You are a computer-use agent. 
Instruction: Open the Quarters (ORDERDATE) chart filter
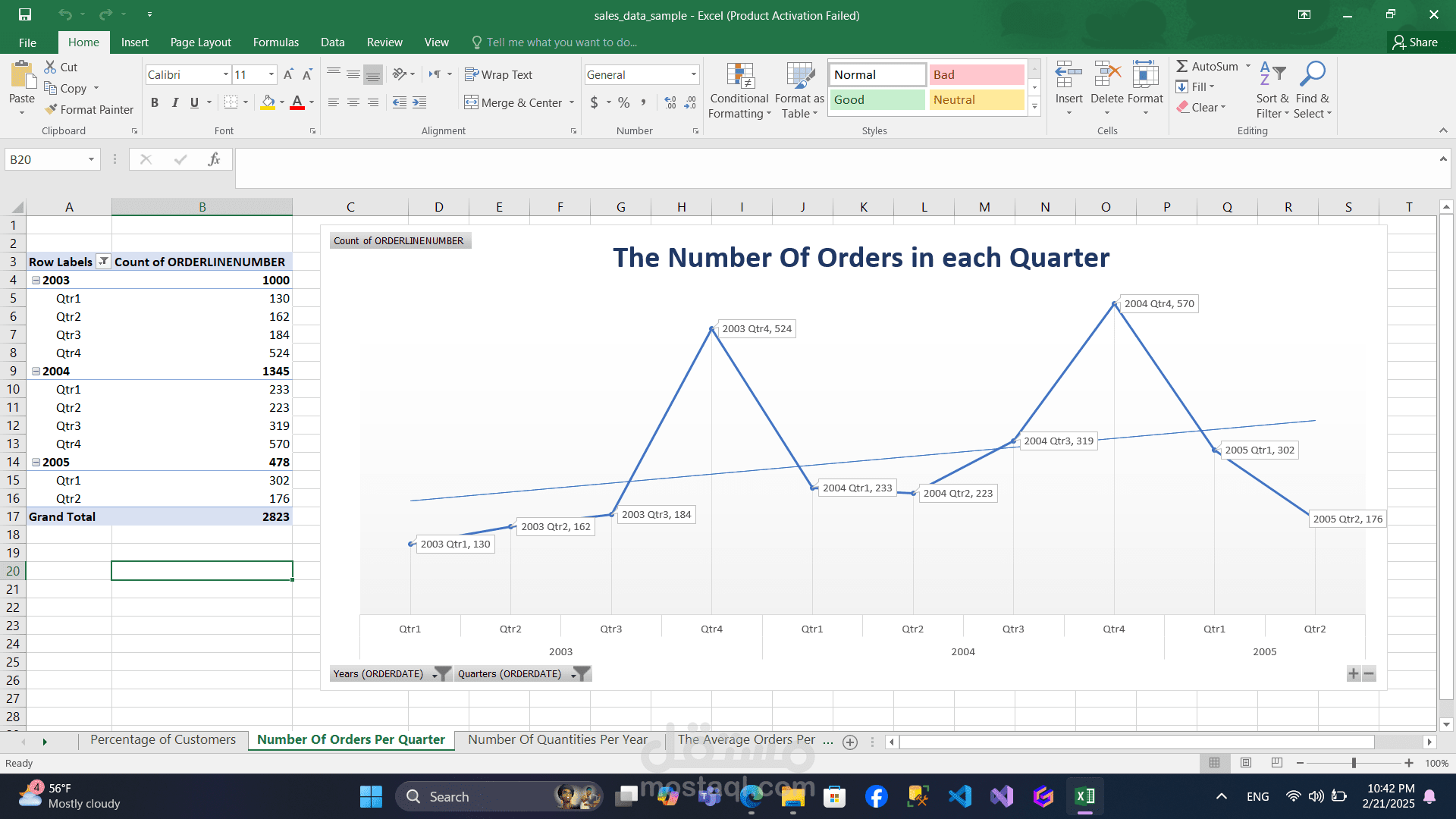click(522, 673)
